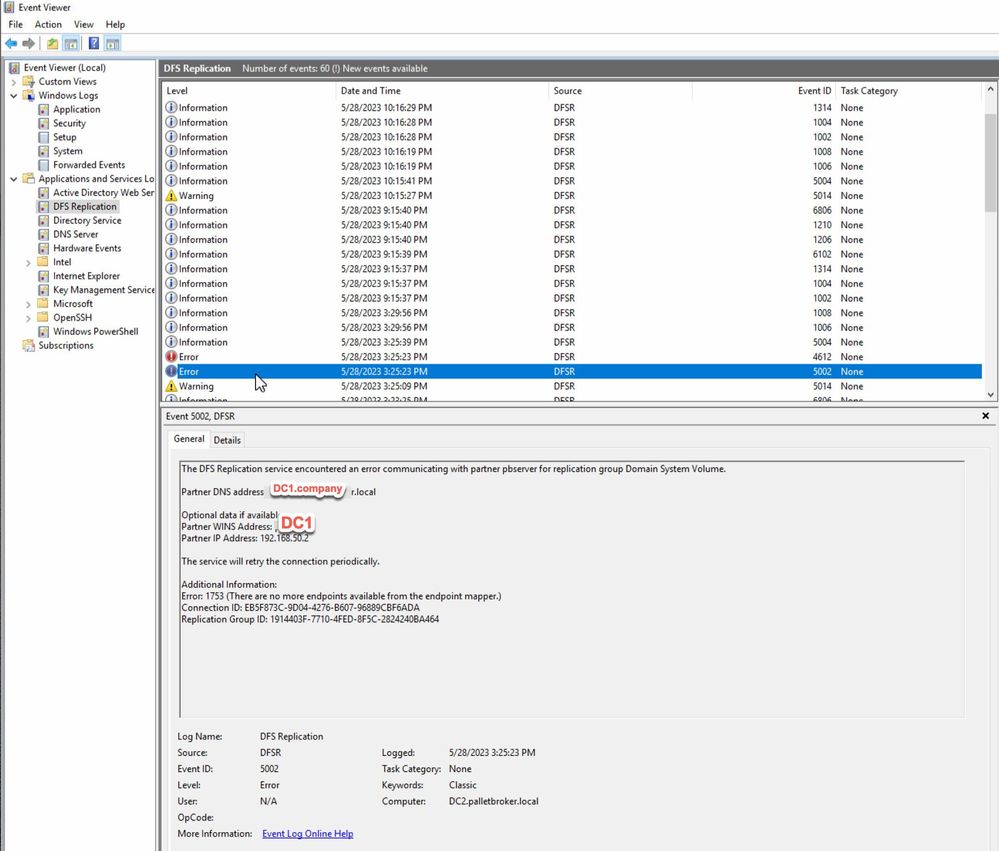Click computer name DC2.palletbroker.local
999x851 pixels.
point(493,801)
